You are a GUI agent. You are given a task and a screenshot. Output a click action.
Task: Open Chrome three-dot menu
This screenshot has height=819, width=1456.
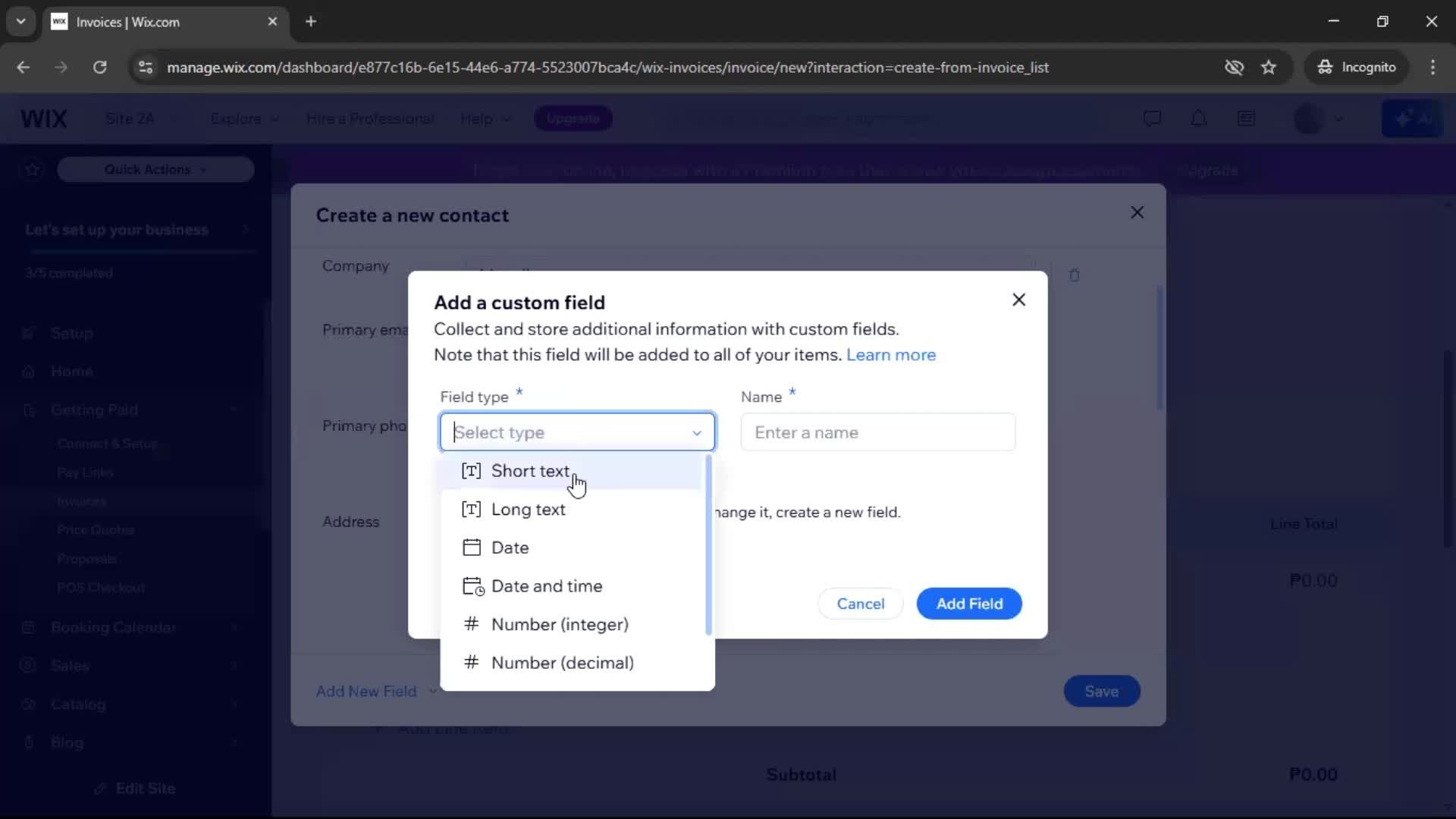(1432, 67)
